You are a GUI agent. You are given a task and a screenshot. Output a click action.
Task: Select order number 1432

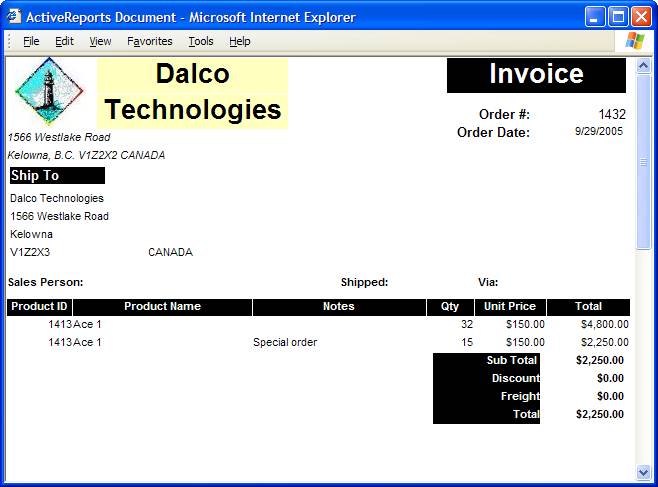612,114
